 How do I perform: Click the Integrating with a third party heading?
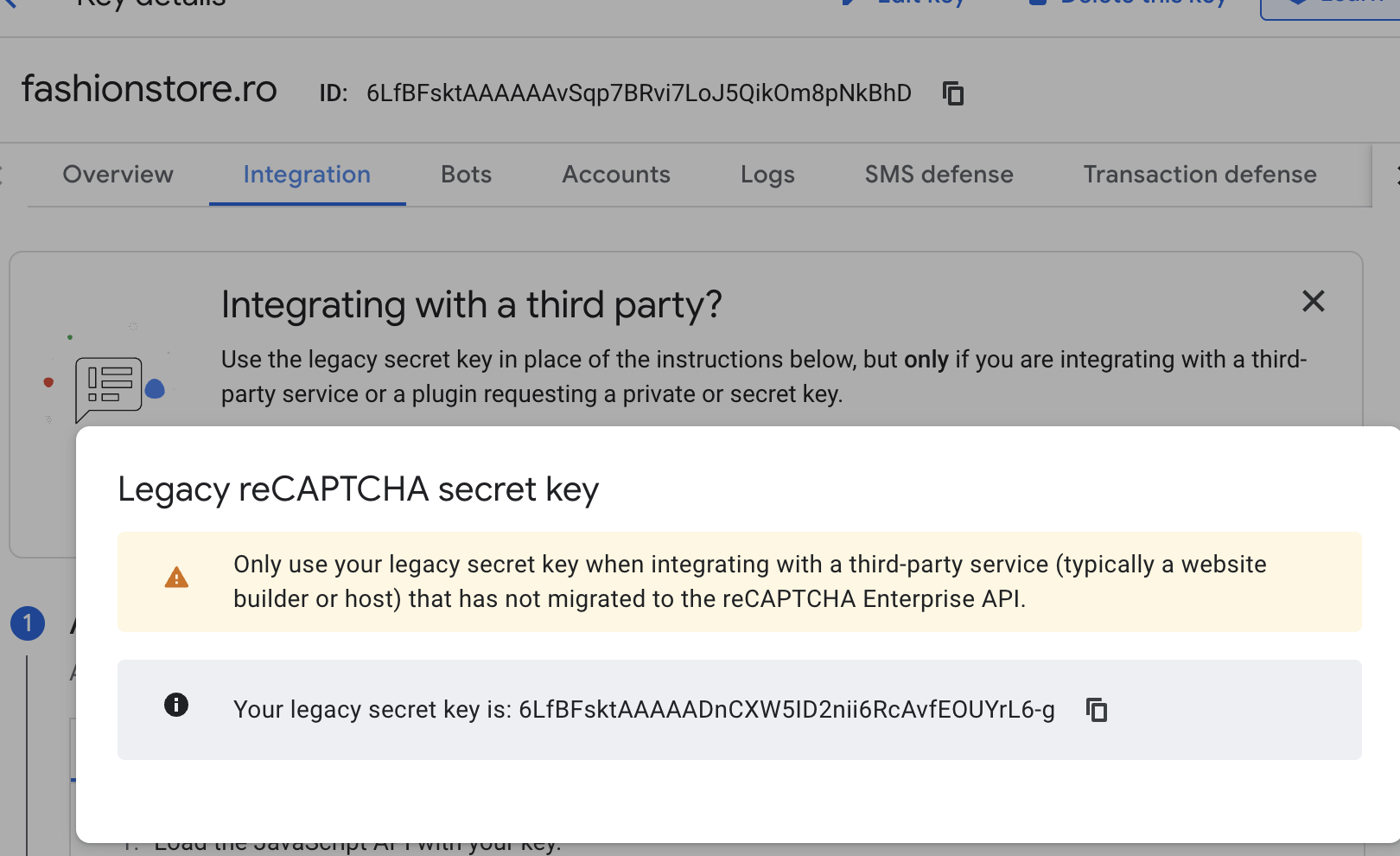(471, 304)
